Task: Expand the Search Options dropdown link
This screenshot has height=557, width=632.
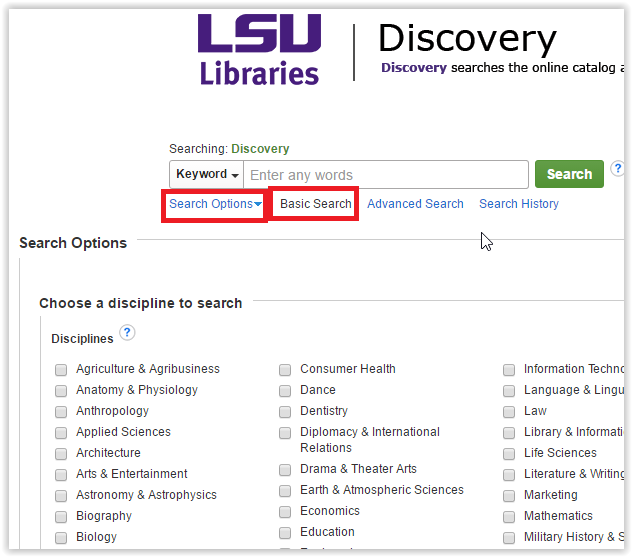Action: click(215, 204)
